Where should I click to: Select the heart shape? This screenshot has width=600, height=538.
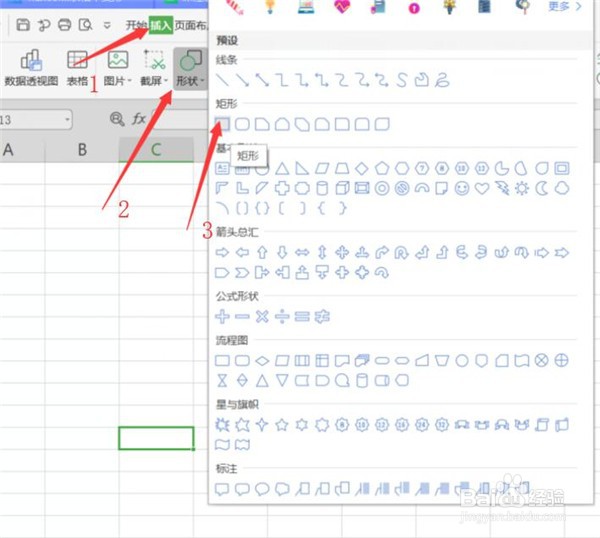click(x=482, y=188)
